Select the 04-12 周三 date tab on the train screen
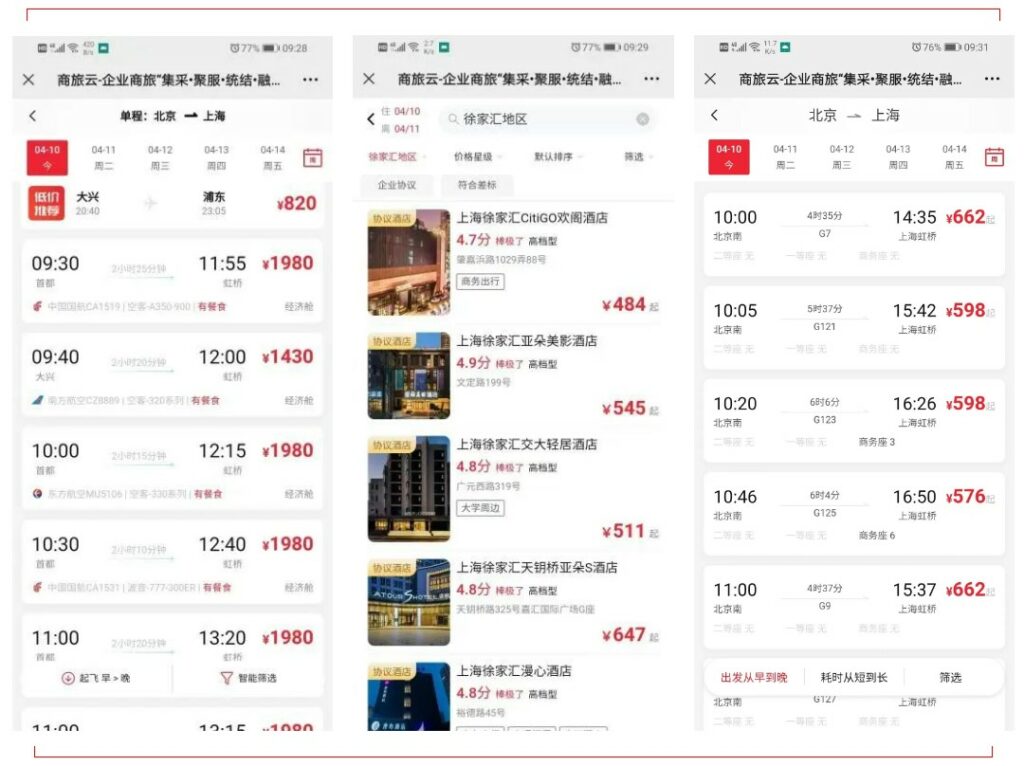Image resolution: width=1024 pixels, height=766 pixels. 841,157
